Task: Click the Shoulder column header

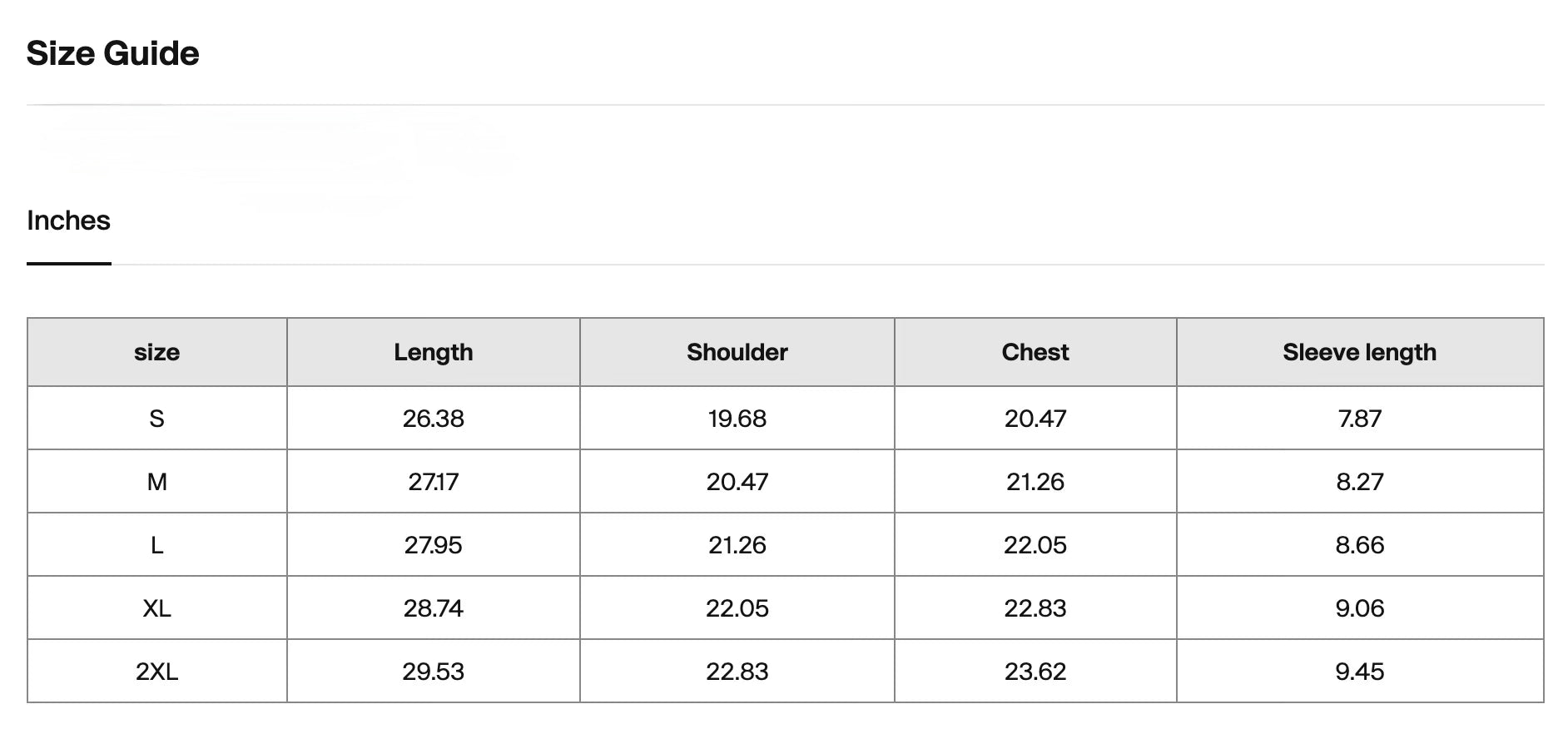Action: pyautogui.click(x=737, y=352)
